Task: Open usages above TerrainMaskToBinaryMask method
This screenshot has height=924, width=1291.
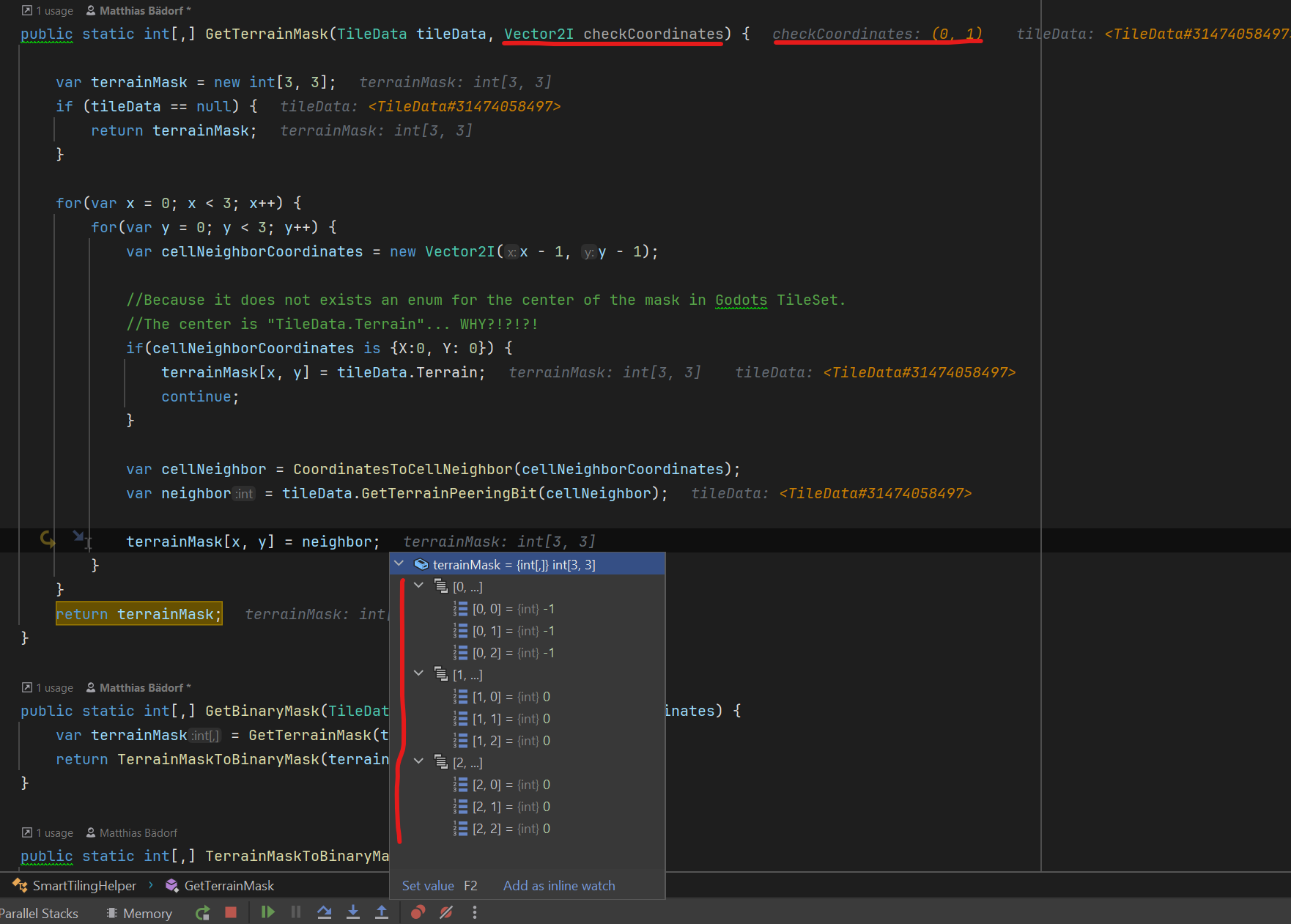Action: (x=48, y=832)
